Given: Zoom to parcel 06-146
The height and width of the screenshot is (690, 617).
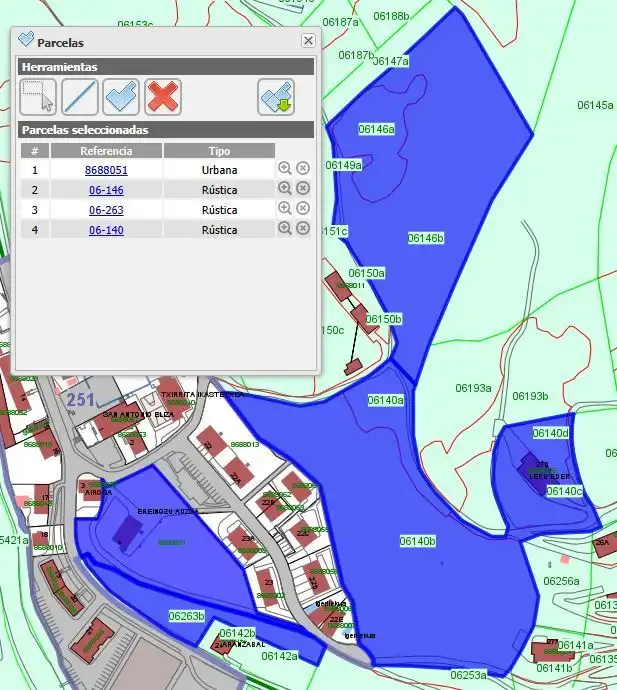Looking at the screenshot, I should tap(285, 188).
